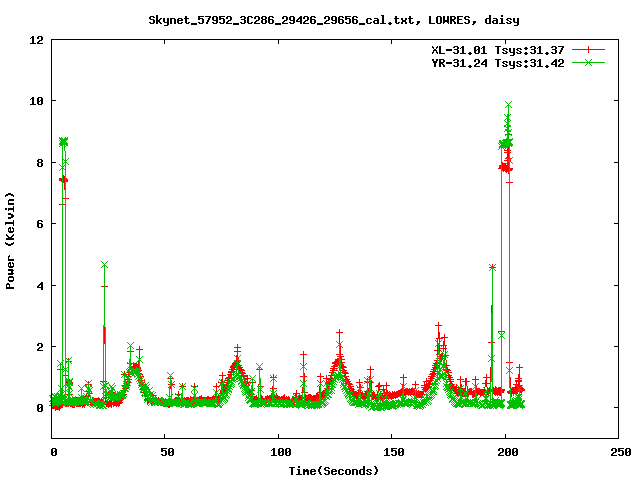Select the YR-31.24 Tsys:31.42 legend label
The width and height of the screenshot is (640, 480).
pos(498,63)
